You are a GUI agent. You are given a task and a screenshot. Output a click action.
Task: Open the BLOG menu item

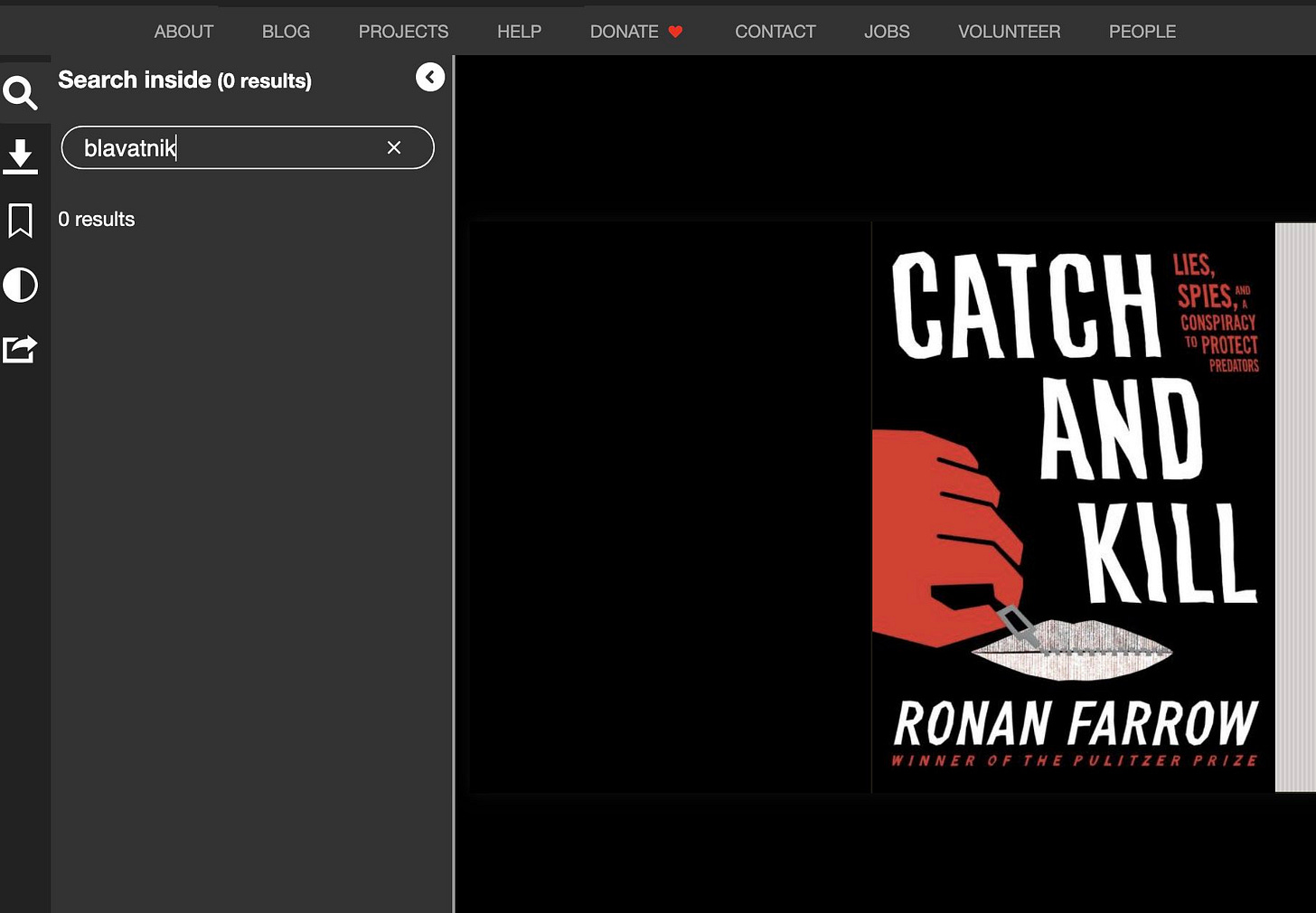(x=286, y=32)
